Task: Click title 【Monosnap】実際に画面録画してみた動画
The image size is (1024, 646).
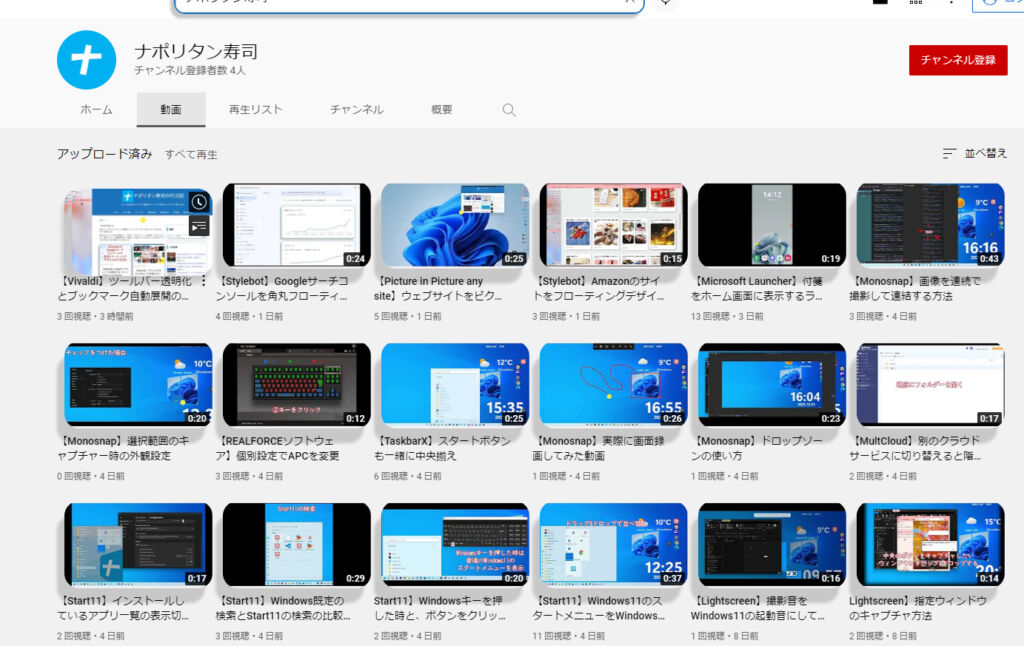Action: click(598, 448)
